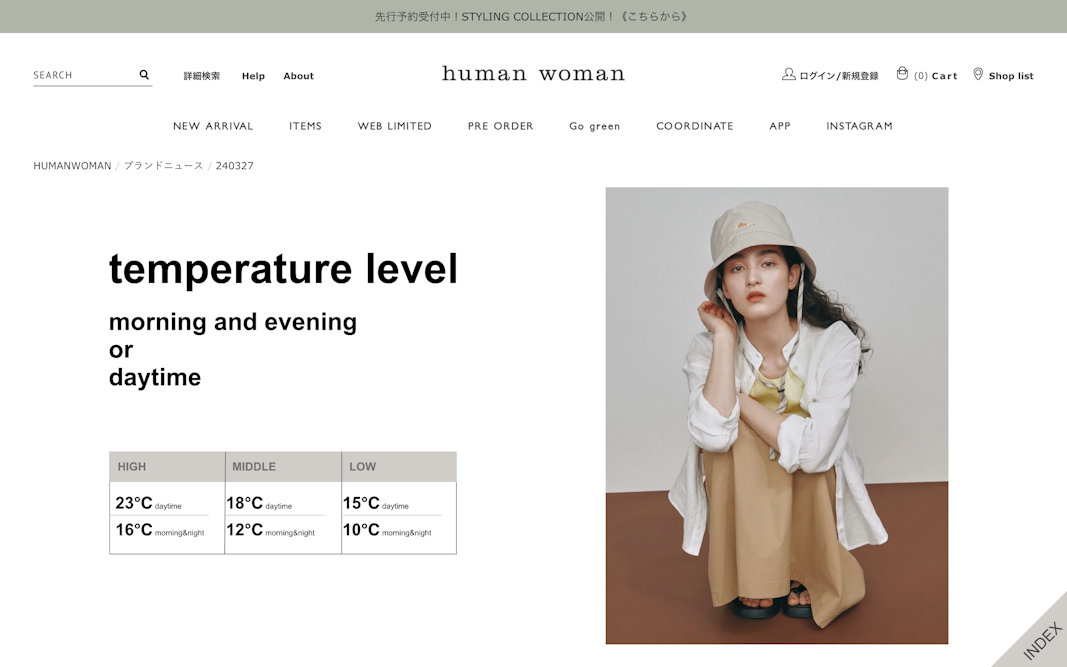Click the ブランドニュース breadcrumb link
The width and height of the screenshot is (1067, 667).
coord(164,165)
